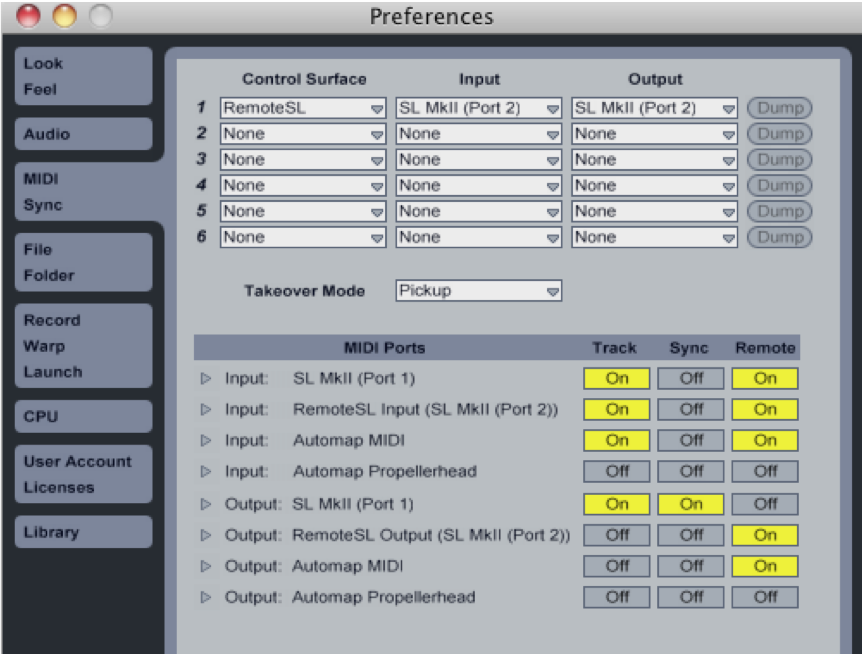863x655 pixels.
Task: Expand Input Automap Propellerhead disclosure triangle
Action: point(206,472)
